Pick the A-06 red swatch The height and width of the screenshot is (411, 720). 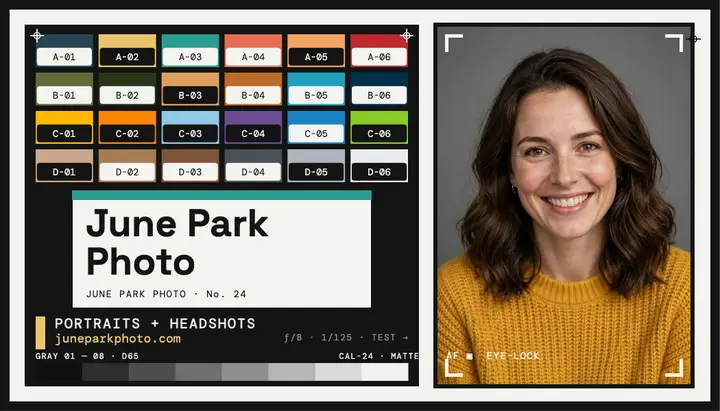coord(379,50)
